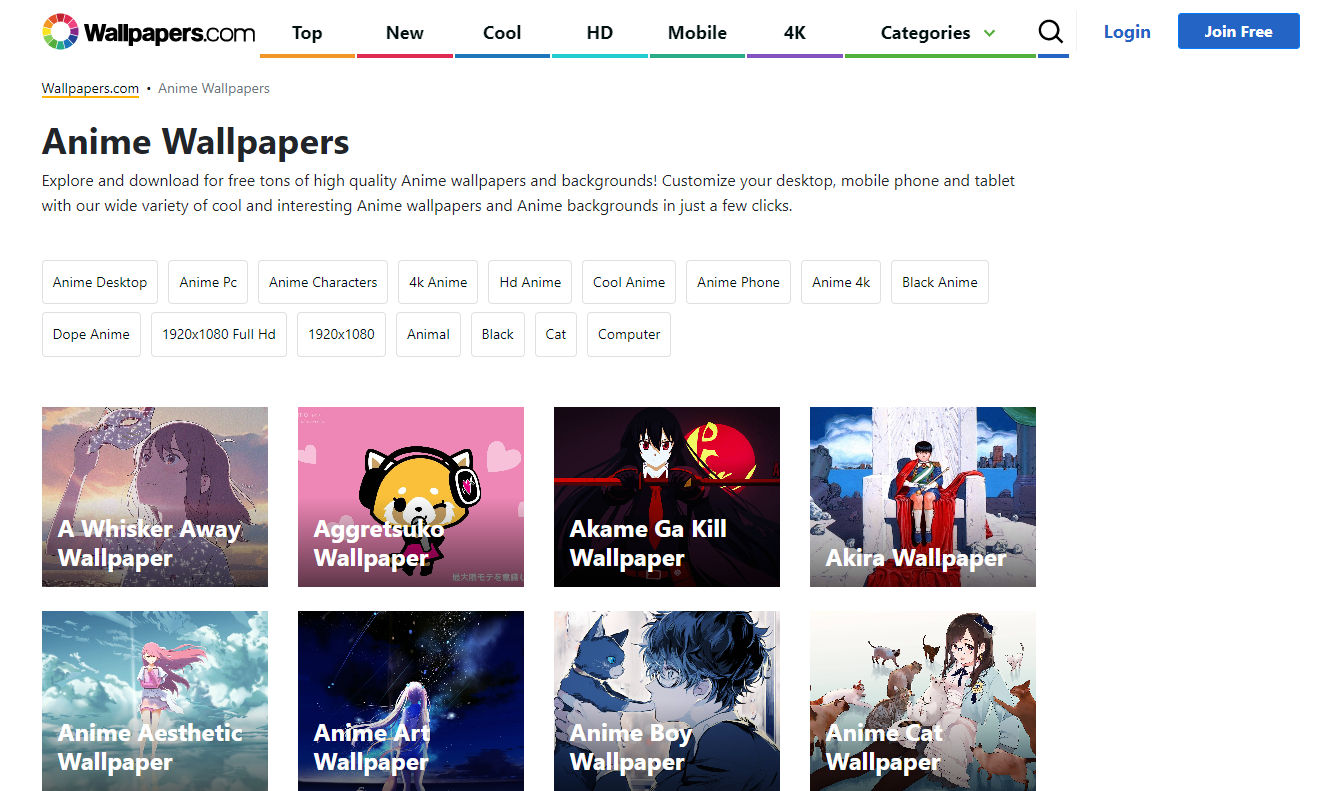Pick the 1920x1080 Full Hd tag
Image resolution: width=1323 pixels, height=791 pixels.
219,334
